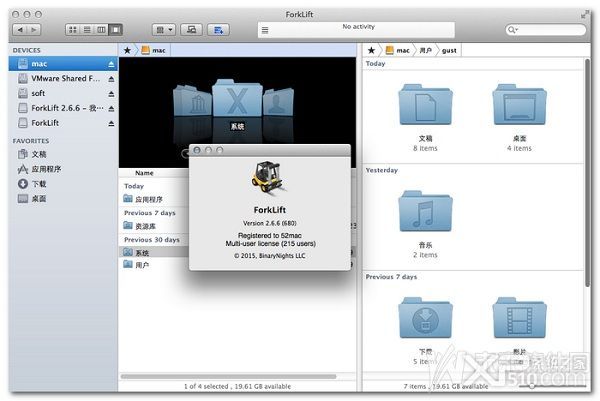Switch to icon view mode
Viewport: 600px width, 401px height.
[x=73, y=29]
